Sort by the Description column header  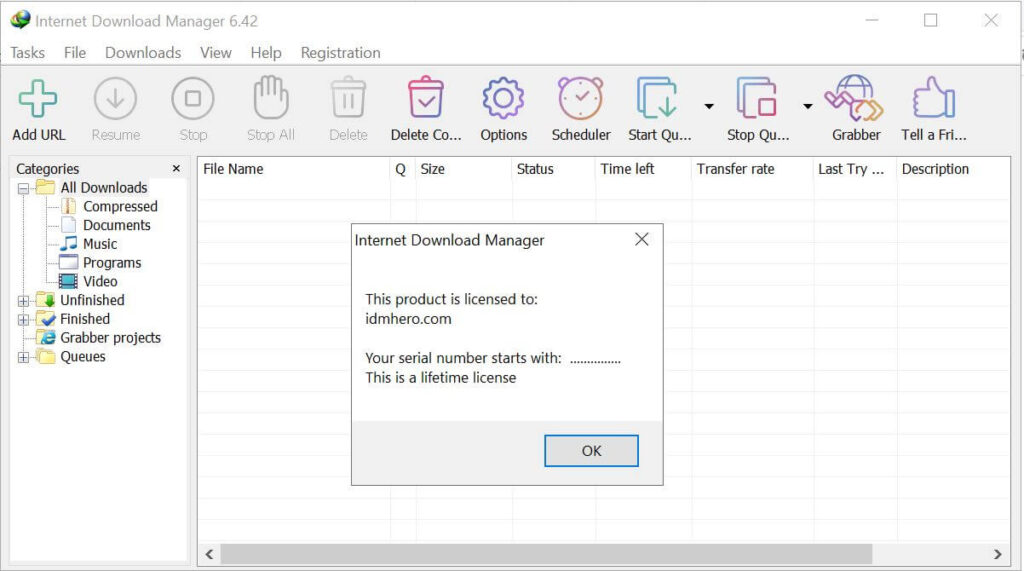[953, 169]
